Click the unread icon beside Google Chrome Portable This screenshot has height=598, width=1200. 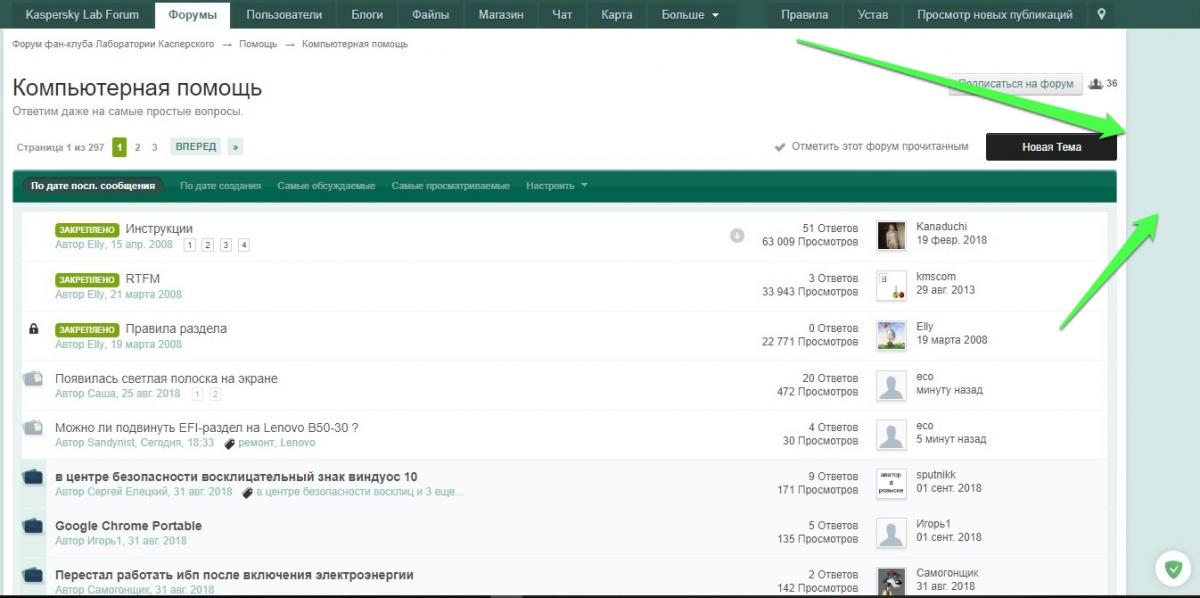(x=33, y=526)
